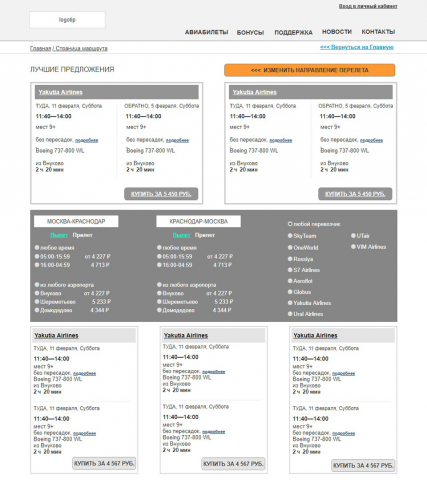This screenshot has height=480, width=427.
Task: Select Yakutia Airlines in the carrier filter
Action: tap(309, 303)
